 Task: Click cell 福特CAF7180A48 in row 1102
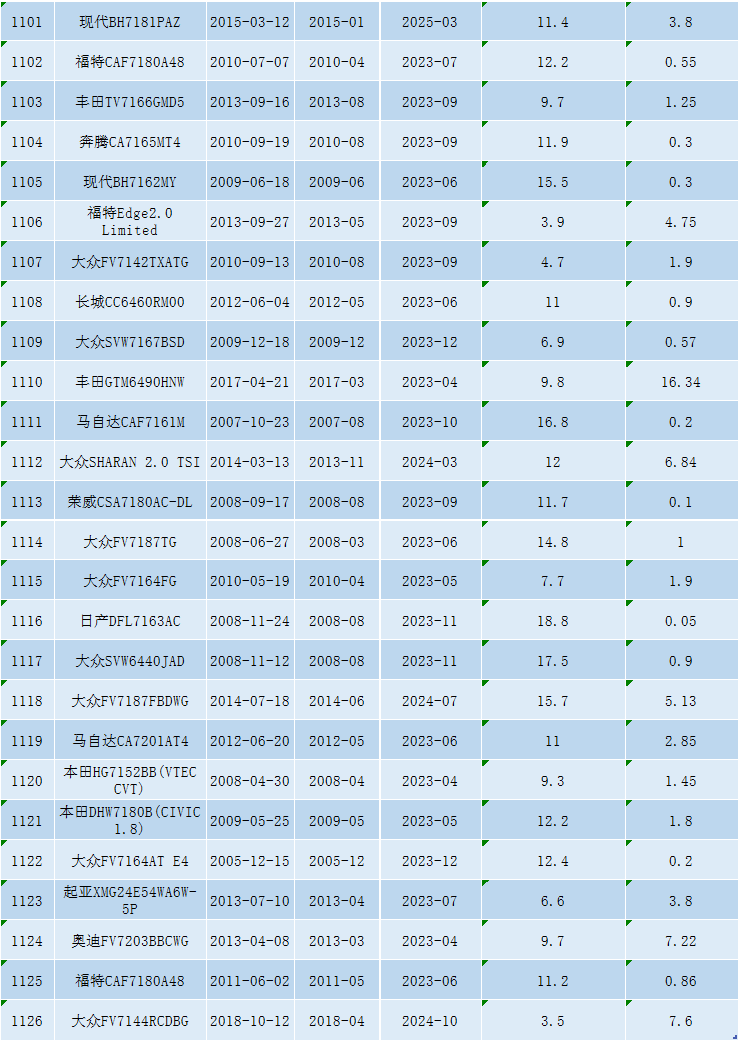pos(130,62)
